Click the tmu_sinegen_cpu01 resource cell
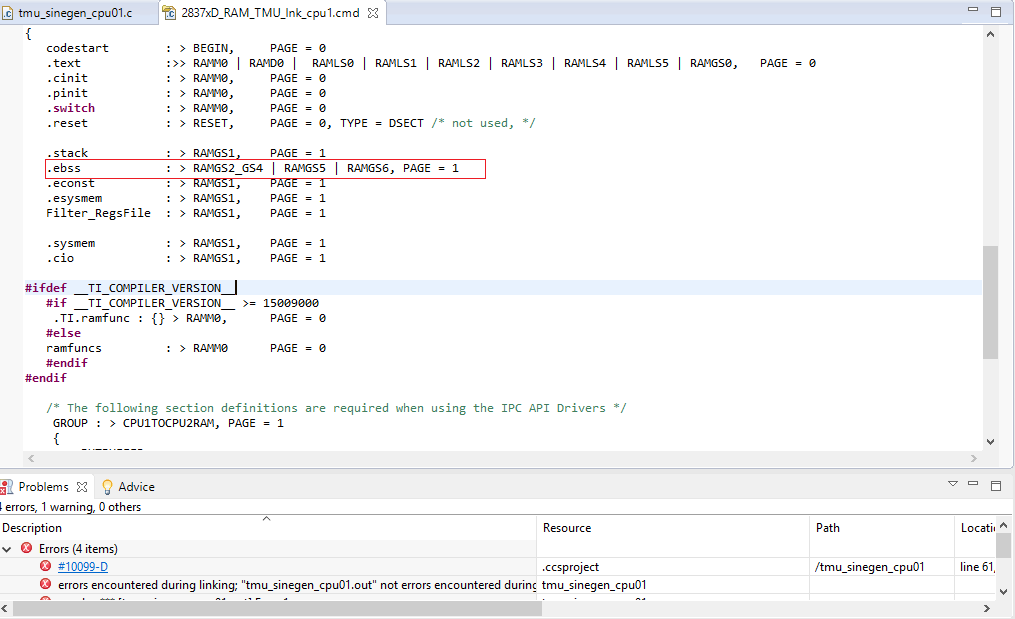The width and height of the screenshot is (1015, 619). tap(594, 585)
